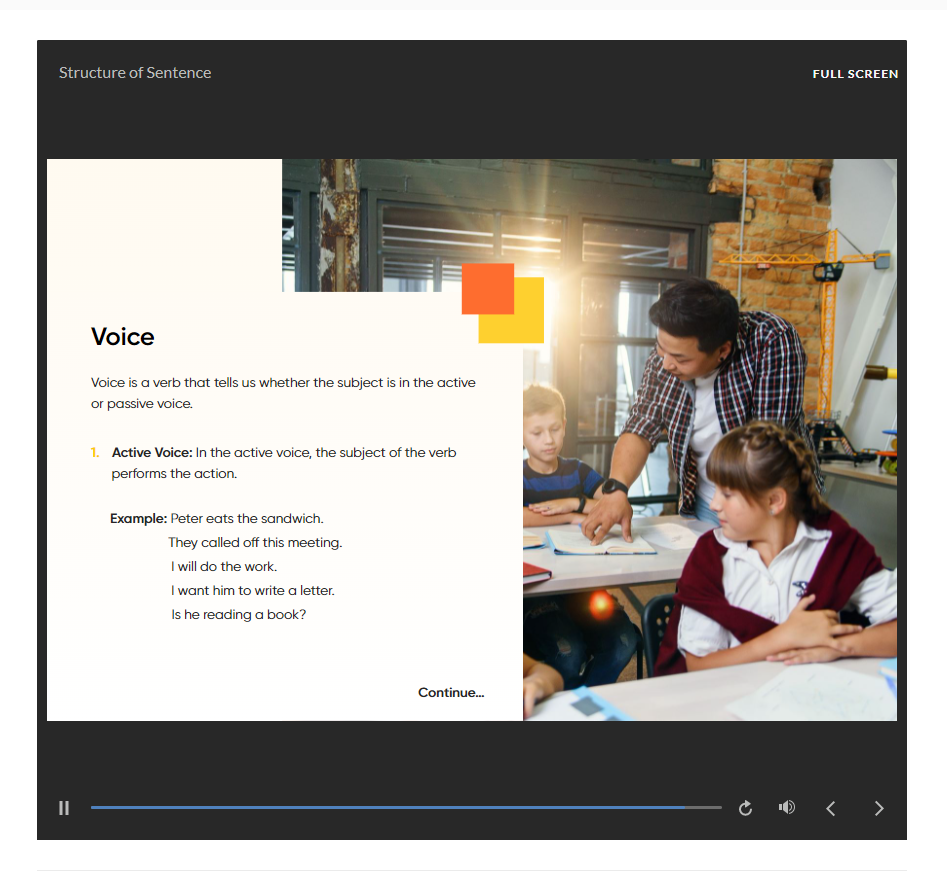Replay the slide with the reload icon

tap(745, 808)
